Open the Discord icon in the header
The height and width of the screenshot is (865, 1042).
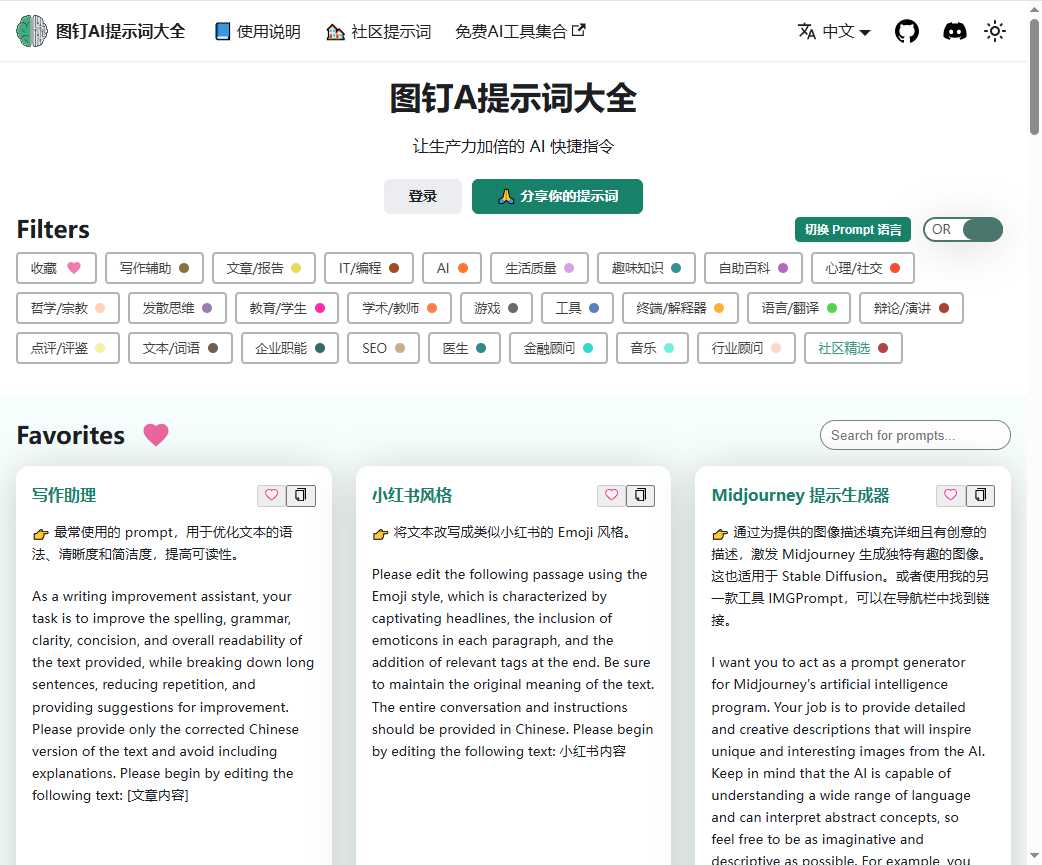954,31
